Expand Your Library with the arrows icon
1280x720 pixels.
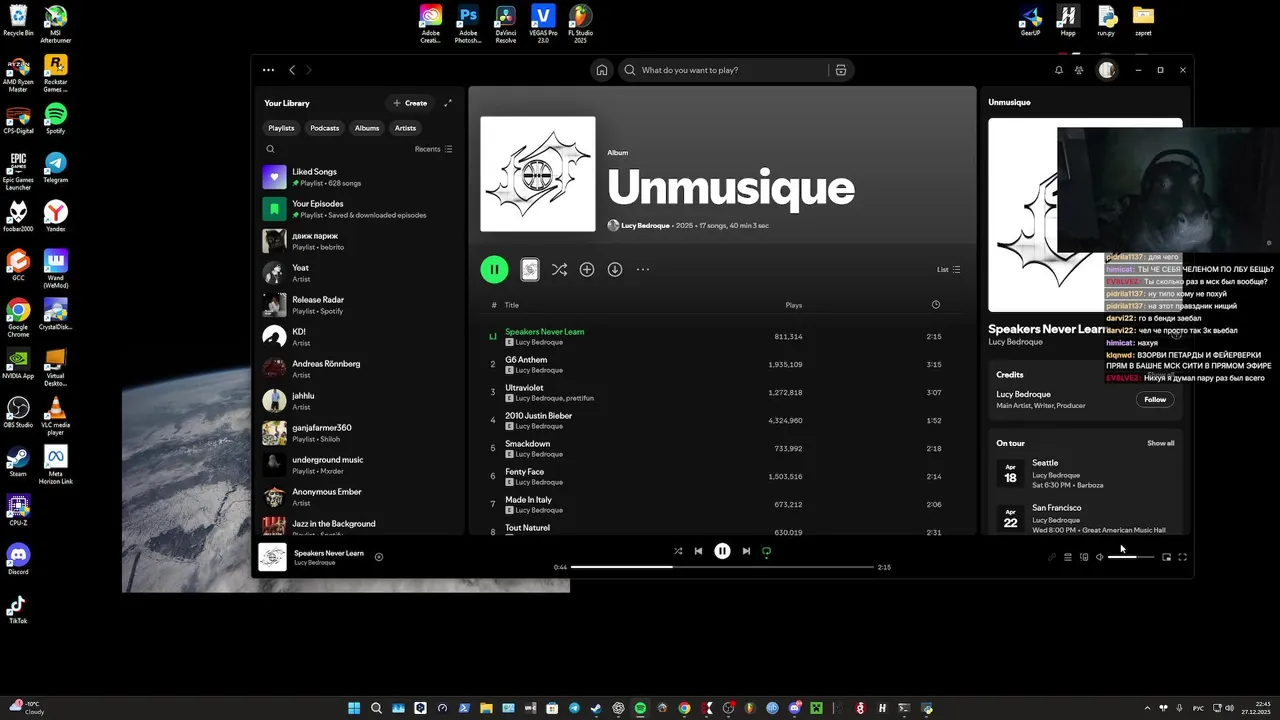pyautogui.click(x=448, y=103)
